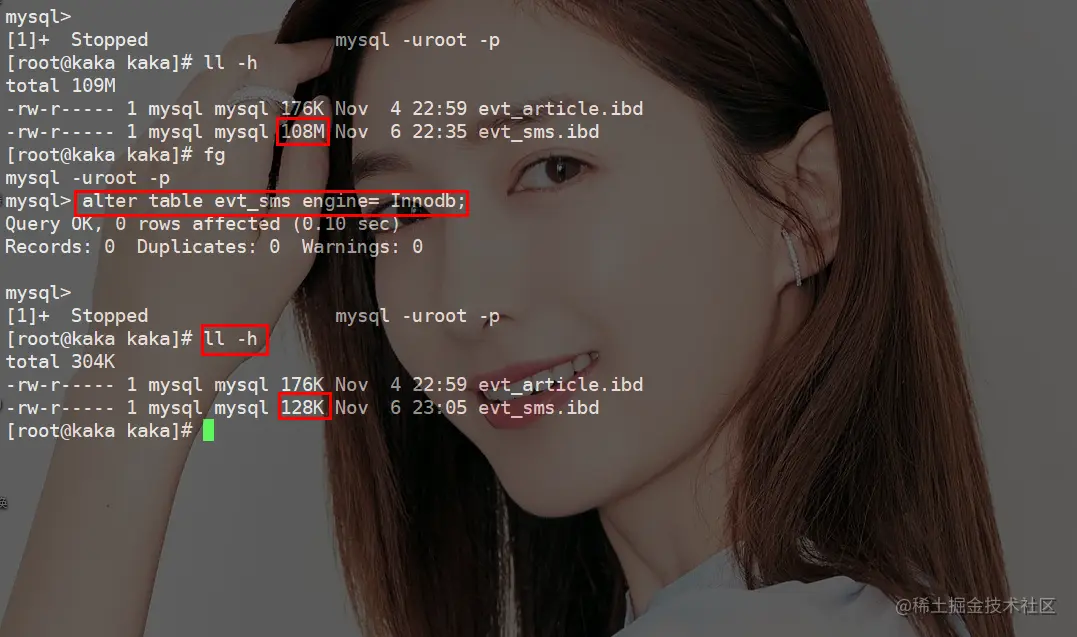This screenshot has height=637, width=1077.
Task: Click the second evt_article.ibd filename
Action: [560, 385]
